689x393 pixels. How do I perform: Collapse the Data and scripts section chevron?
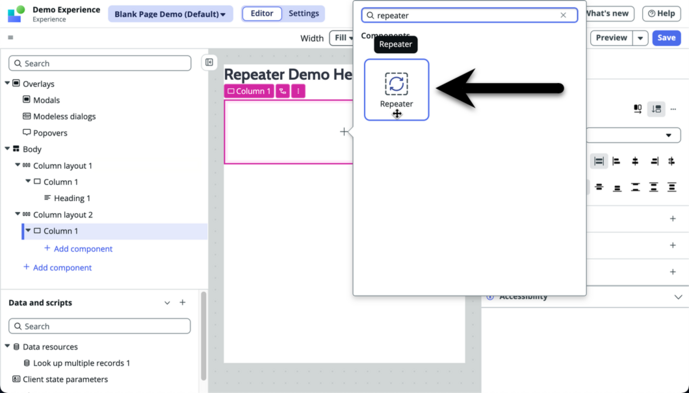[x=167, y=302]
